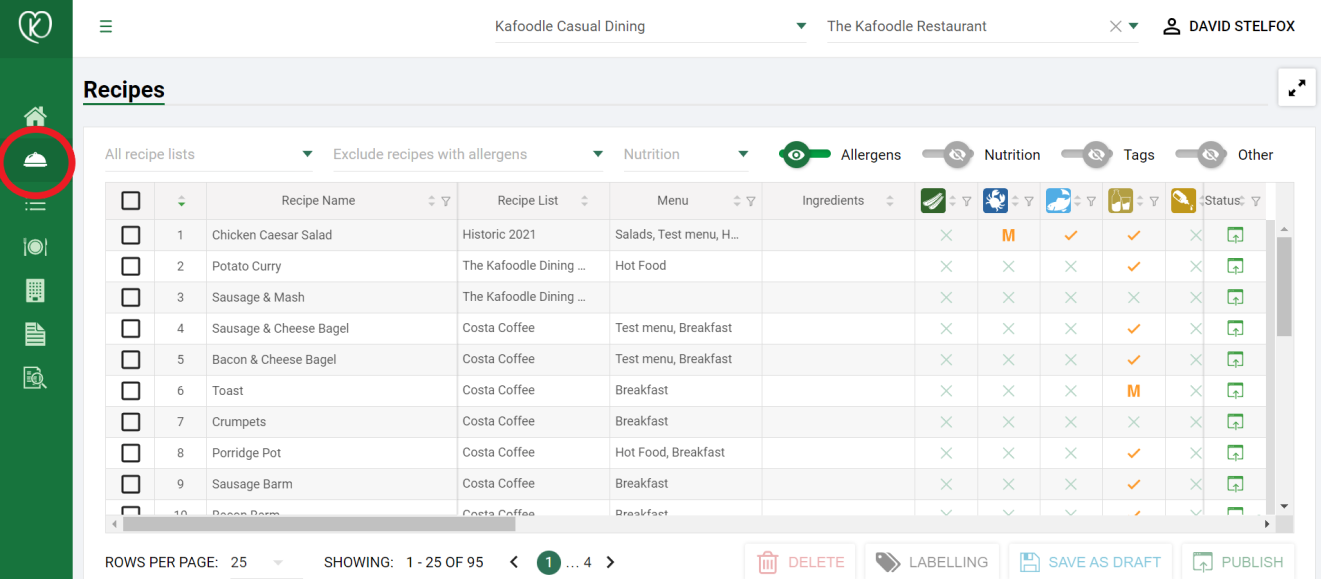Click the celery allergen column icon

click(x=933, y=201)
